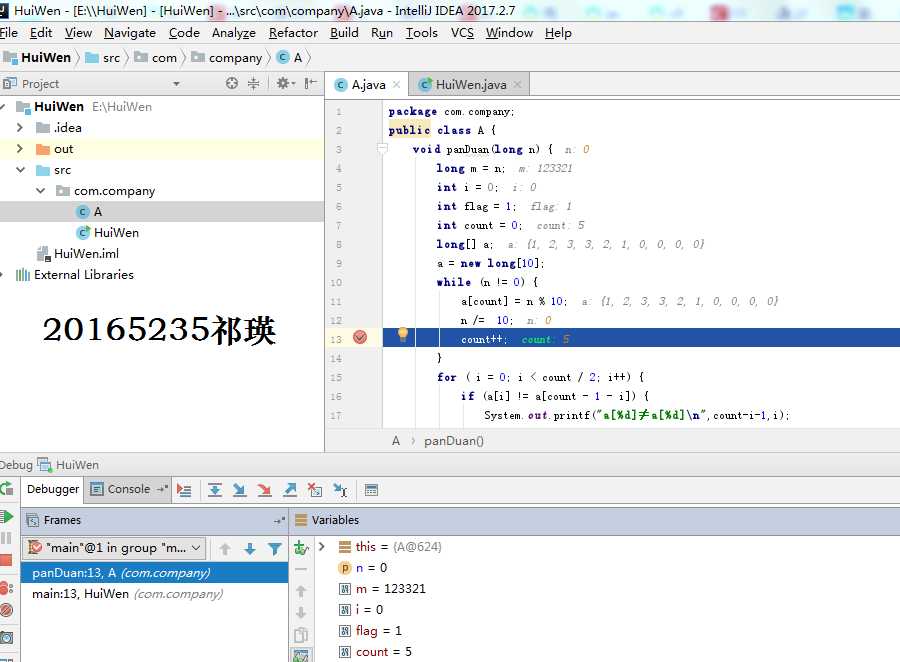Screen dimensions: 900x662
Task: Expand the .idea folder
Action: pyautogui.click(x=20, y=127)
